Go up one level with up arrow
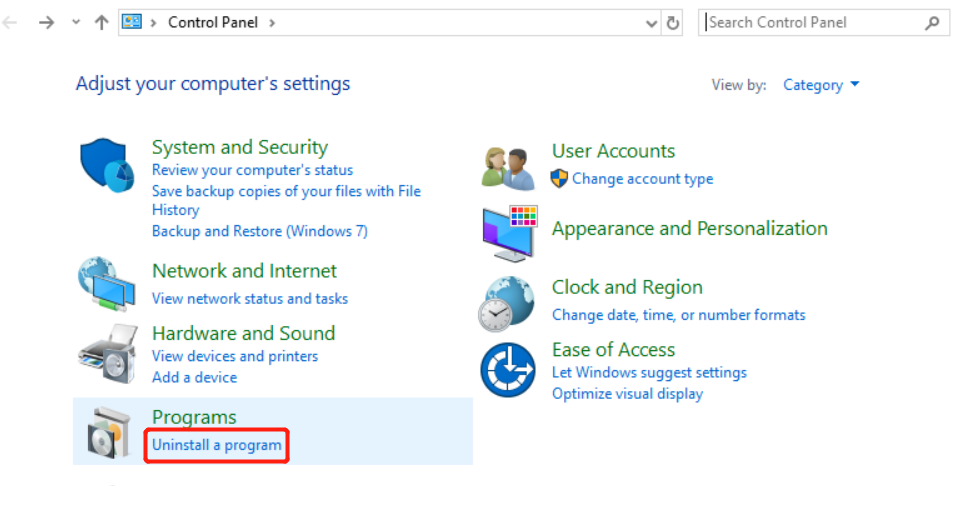Screen dimensions: 956x516 pos(101,22)
